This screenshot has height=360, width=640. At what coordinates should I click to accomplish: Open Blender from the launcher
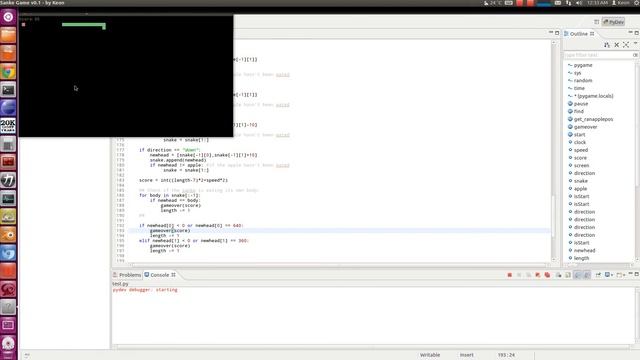pos(8,235)
